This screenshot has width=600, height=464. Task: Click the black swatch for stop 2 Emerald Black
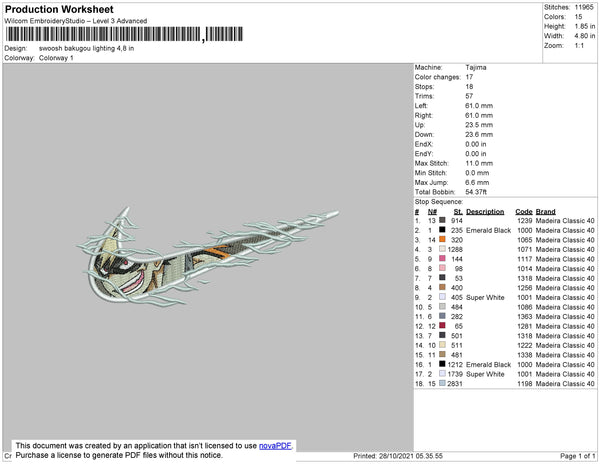point(442,230)
